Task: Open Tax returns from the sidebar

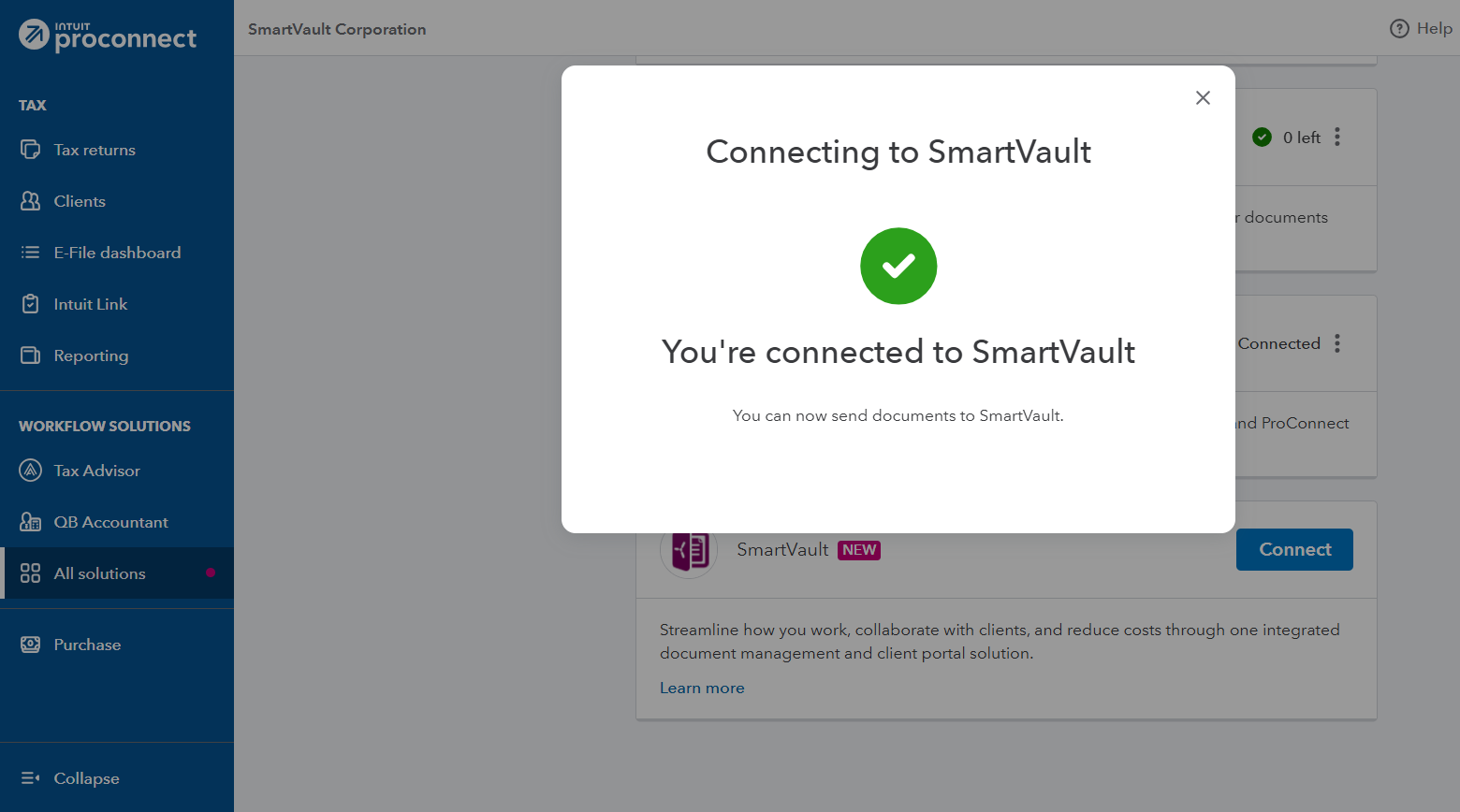Action: [95, 150]
